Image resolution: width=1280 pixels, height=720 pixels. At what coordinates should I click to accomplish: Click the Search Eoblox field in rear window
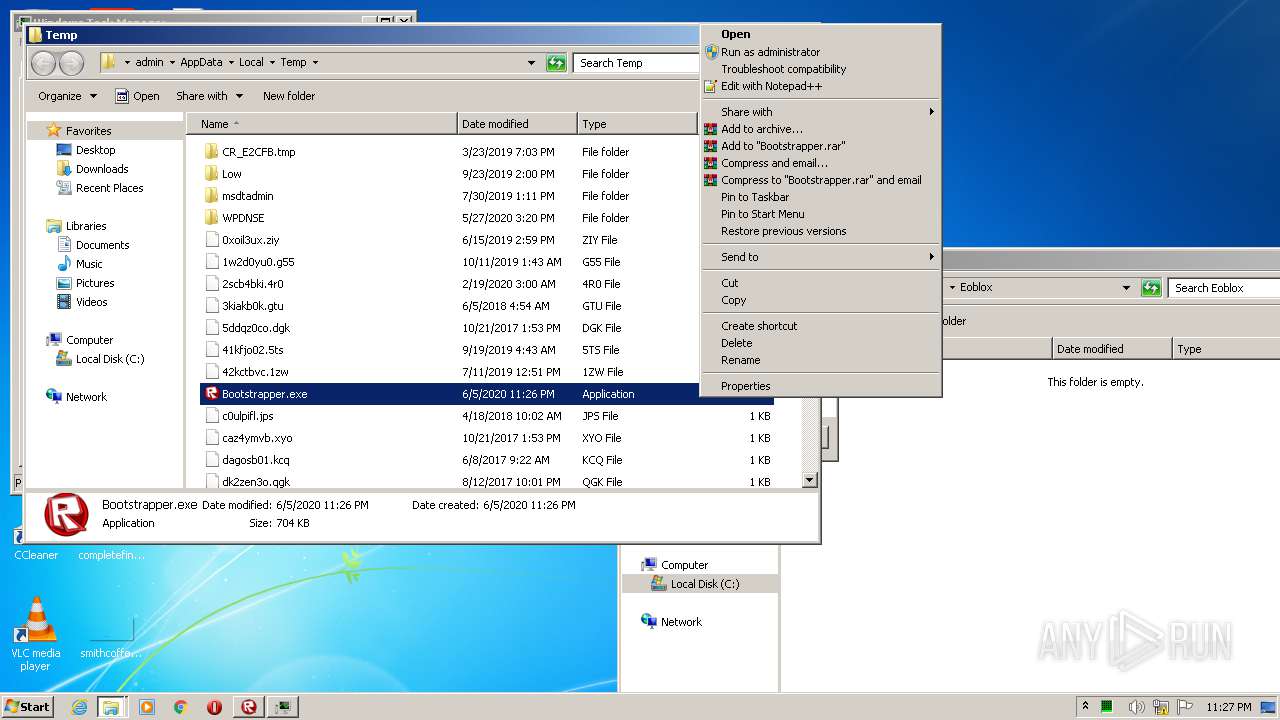1224,288
